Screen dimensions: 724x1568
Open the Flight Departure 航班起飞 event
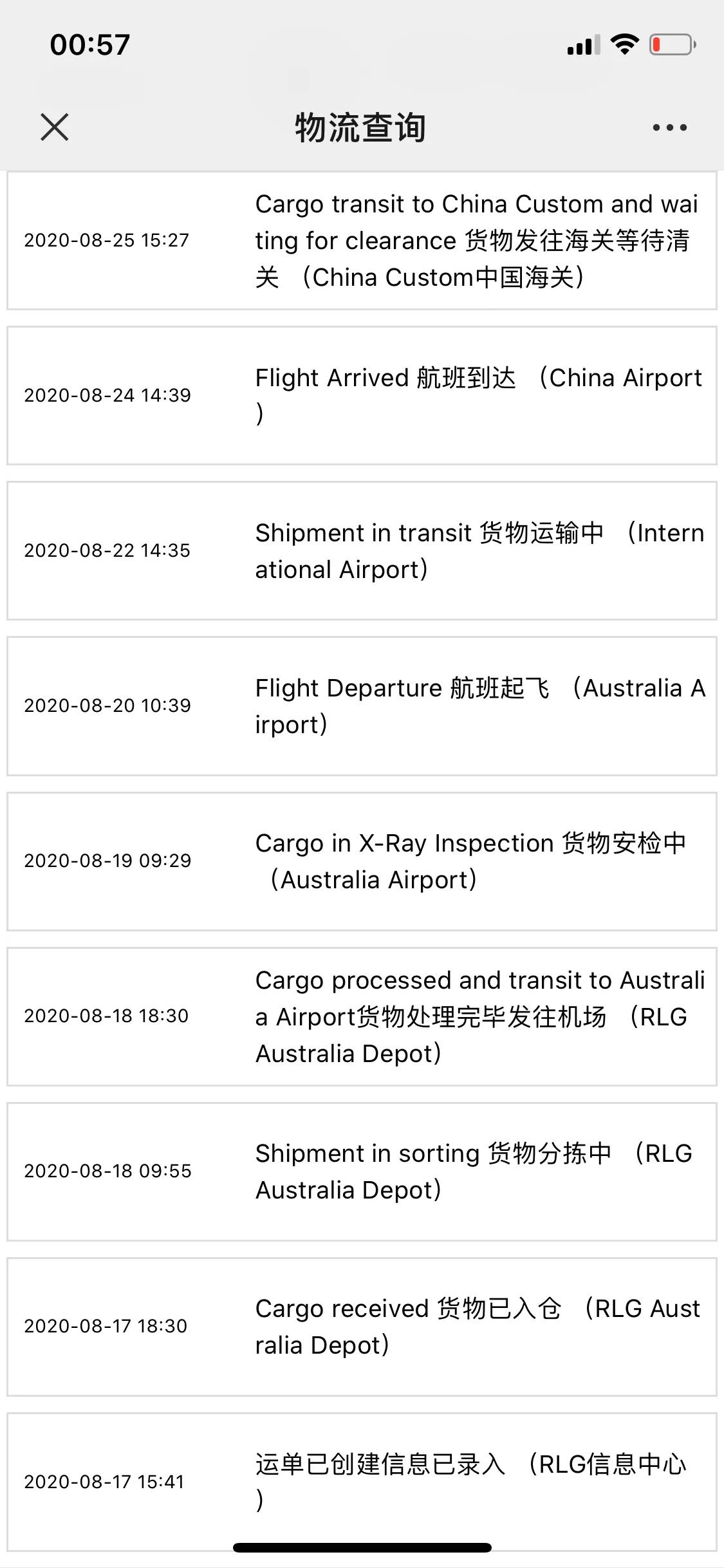pyautogui.click(x=362, y=705)
